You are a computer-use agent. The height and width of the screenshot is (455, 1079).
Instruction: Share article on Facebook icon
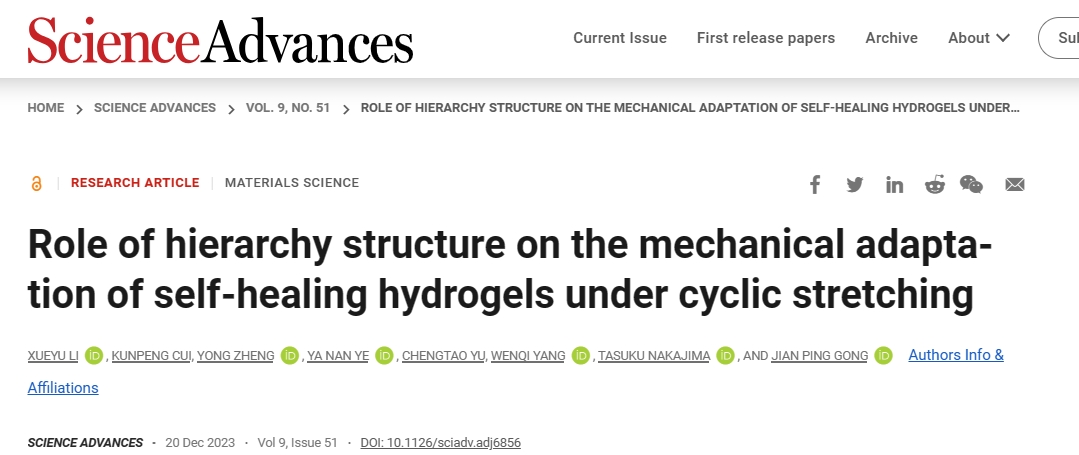(815, 184)
